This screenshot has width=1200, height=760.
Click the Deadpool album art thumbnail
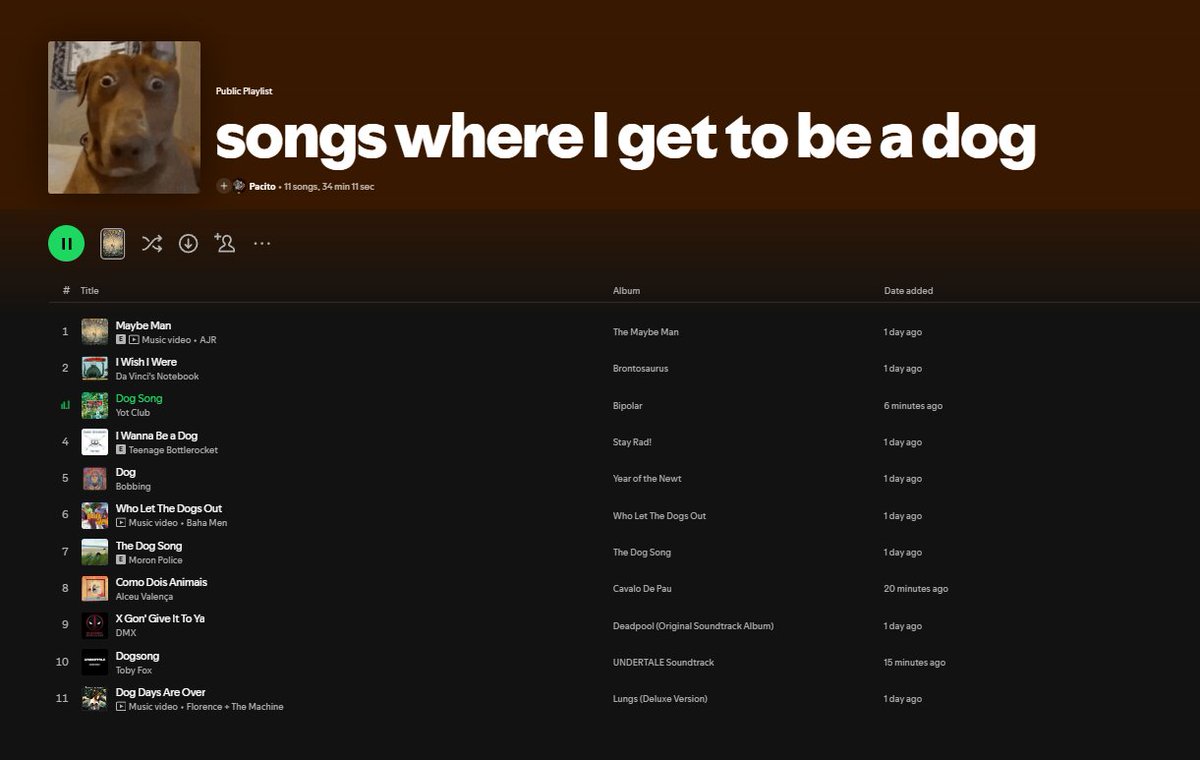tap(95, 625)
